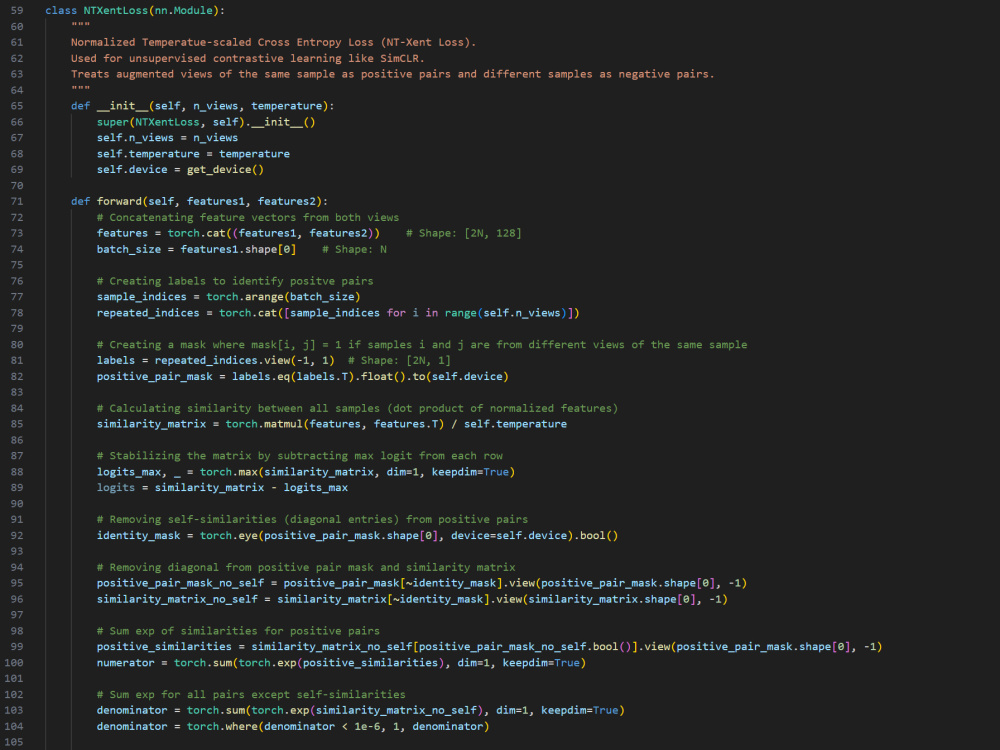Click 'similarity_matrix_no_self' variable at its assignment line
This screenshot has height=750, width=1000.
coord(177,599)
